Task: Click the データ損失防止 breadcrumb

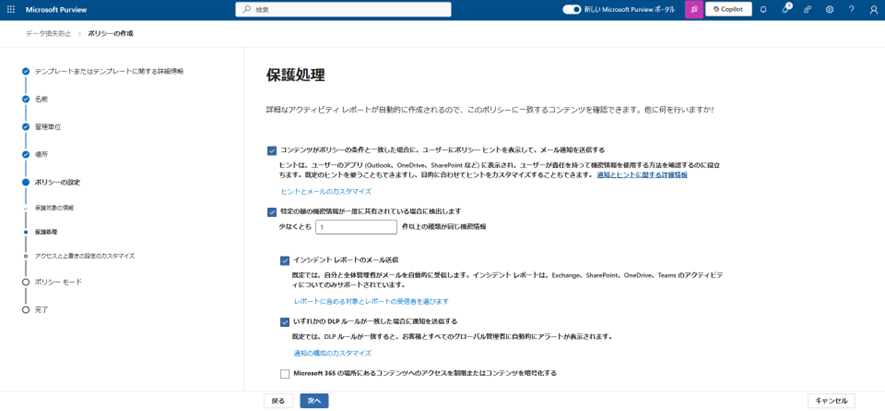Action: [48, 33]
